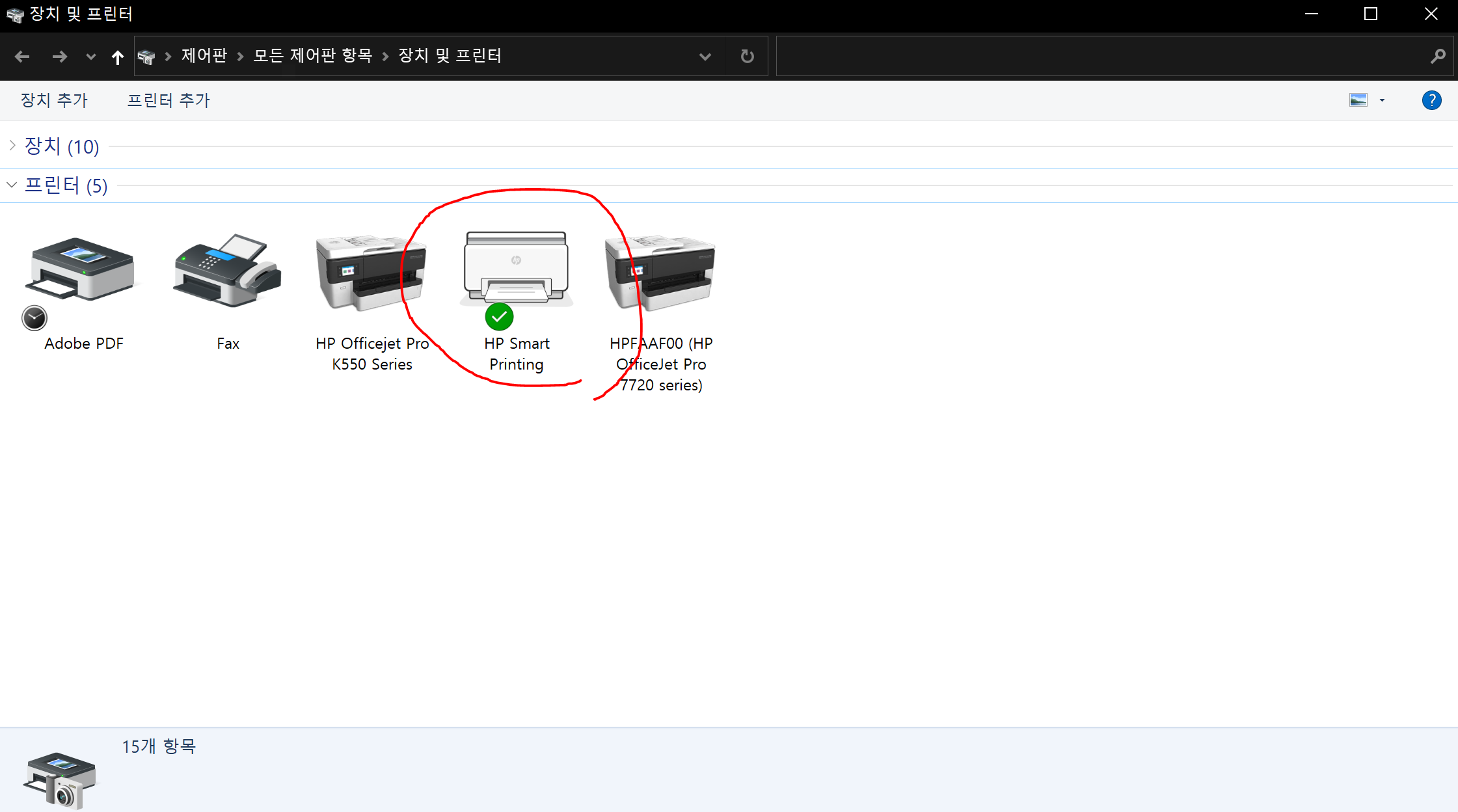Open the chevron after 제어판 breadcrumb
The height and width of the screenshot is (812, 1458).
click(x=241, y=57)
